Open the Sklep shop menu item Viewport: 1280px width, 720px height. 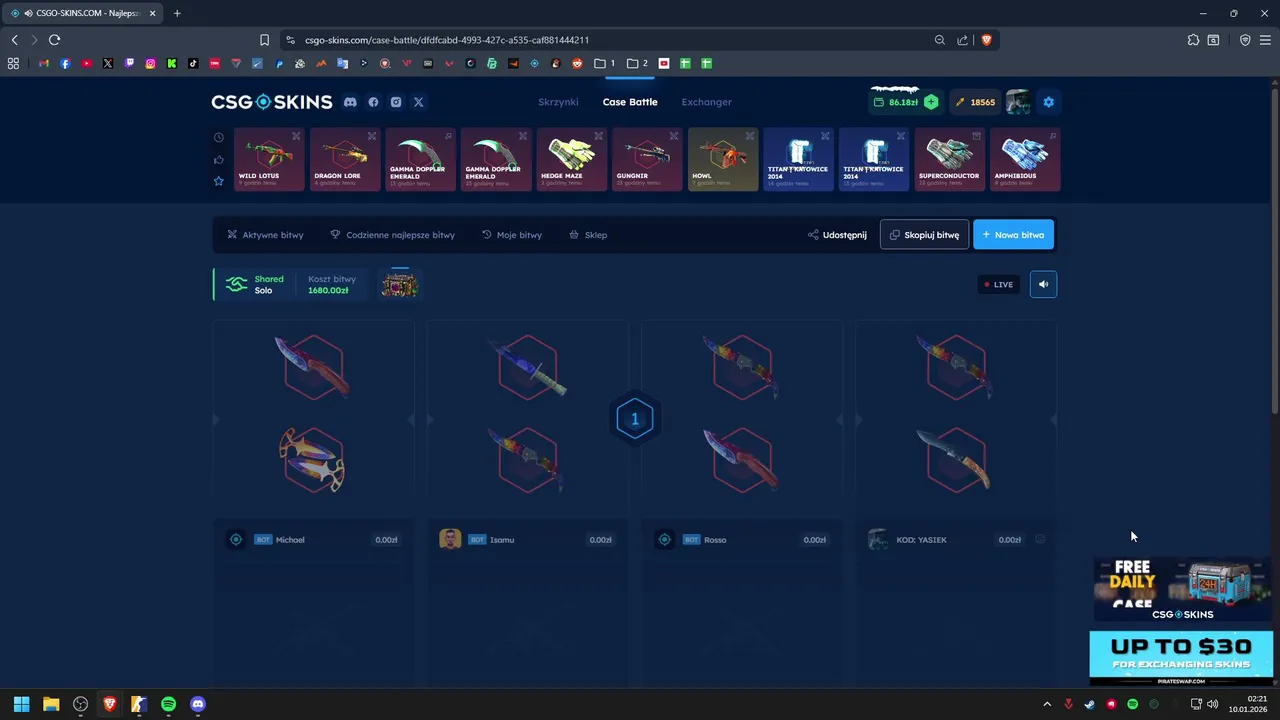(x=588, y=235)
